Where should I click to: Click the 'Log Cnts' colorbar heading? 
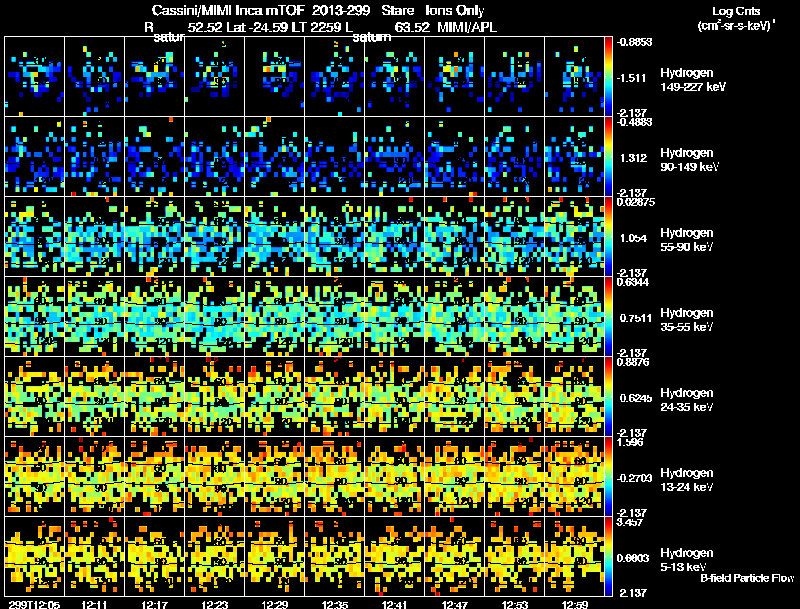click(736, 11)
